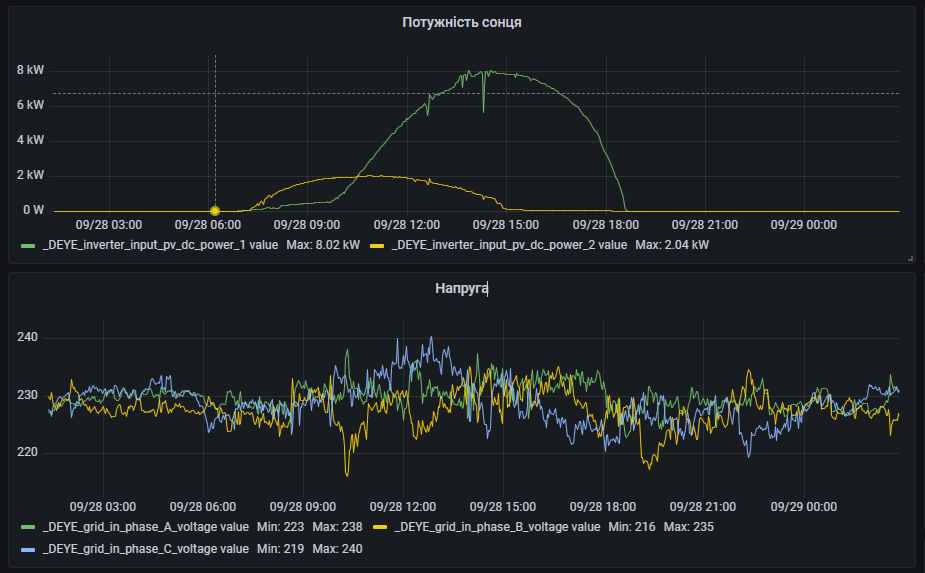The width and height of the screenshot is (925, 573).
Task: Click the "Max: 8.02 kW" legend value
Action: click(323, 244)
